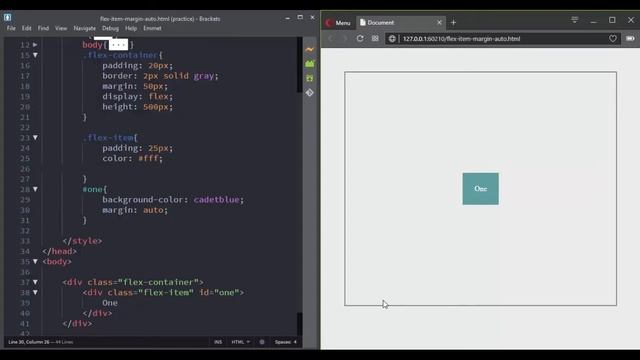Collapse the .flex-item rule at line 23

[35, 138]
